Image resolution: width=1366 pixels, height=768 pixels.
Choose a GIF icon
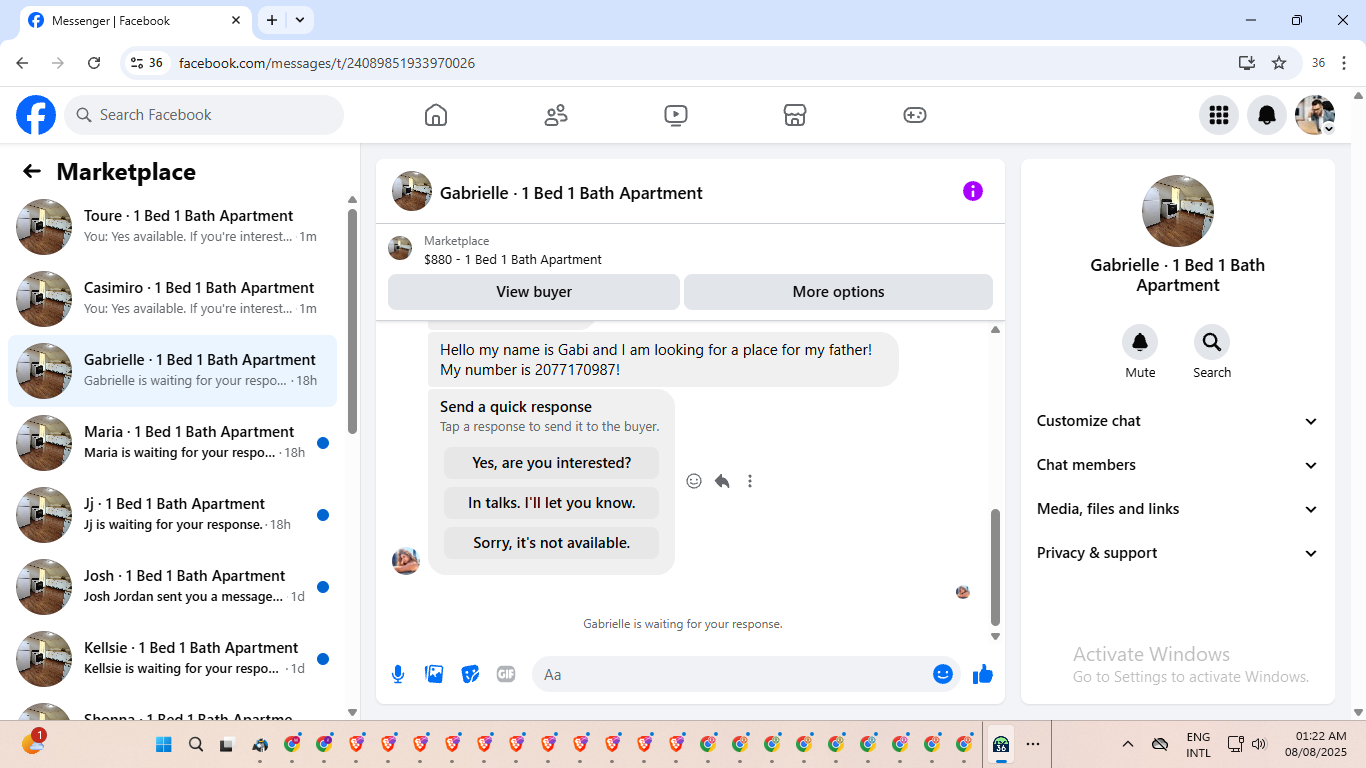[506, 674]
